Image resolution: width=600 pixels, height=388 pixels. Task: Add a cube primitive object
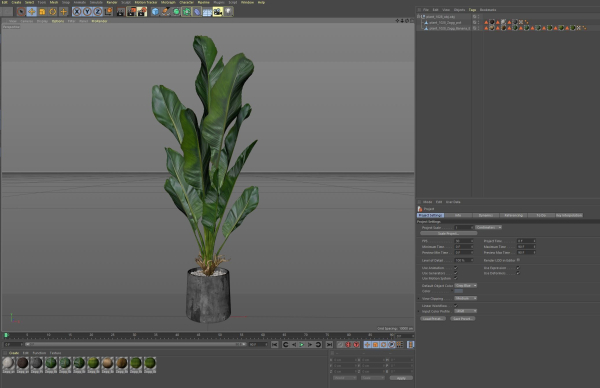coord(155,12)
